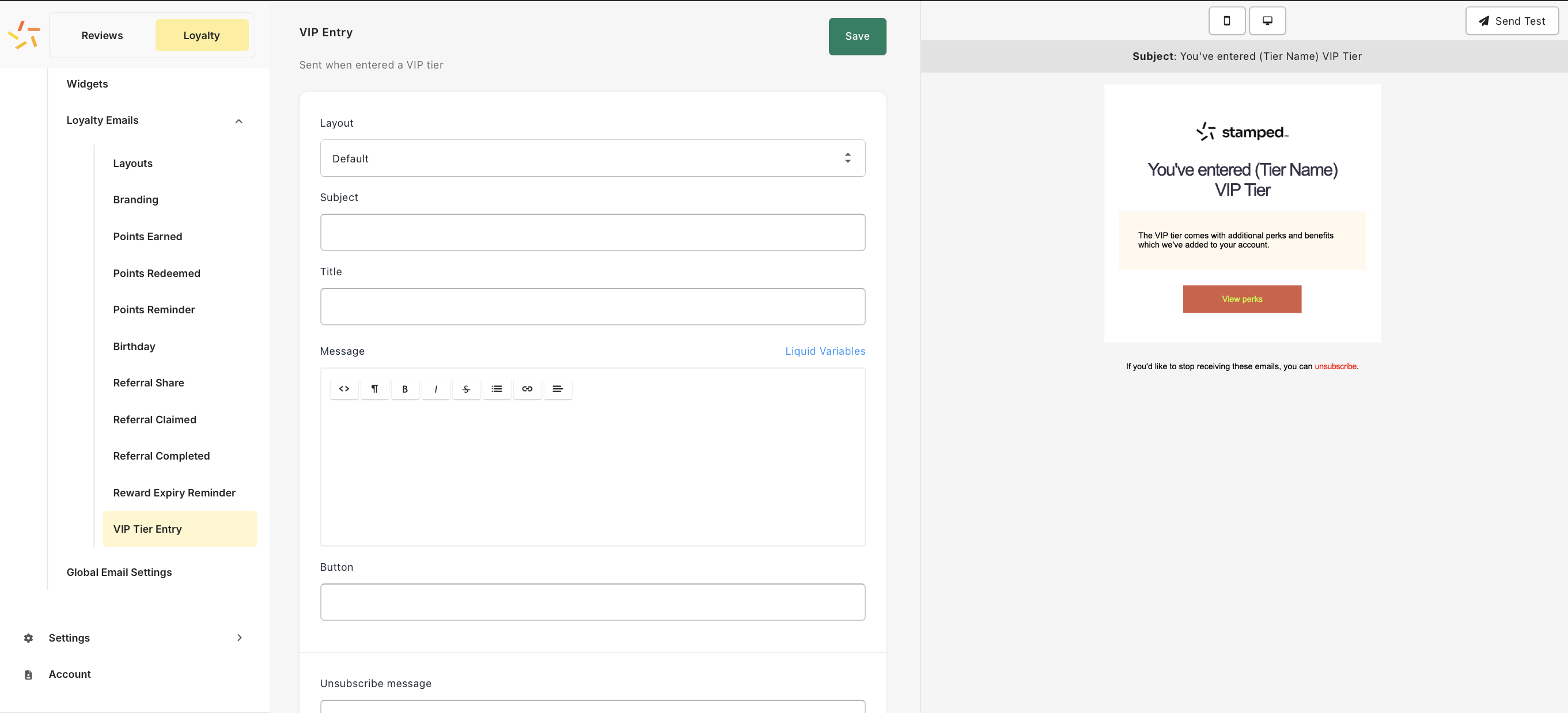
Task: Toggle HTML code view in message editor
Action: pyautogui.click(x=344, y=389)
